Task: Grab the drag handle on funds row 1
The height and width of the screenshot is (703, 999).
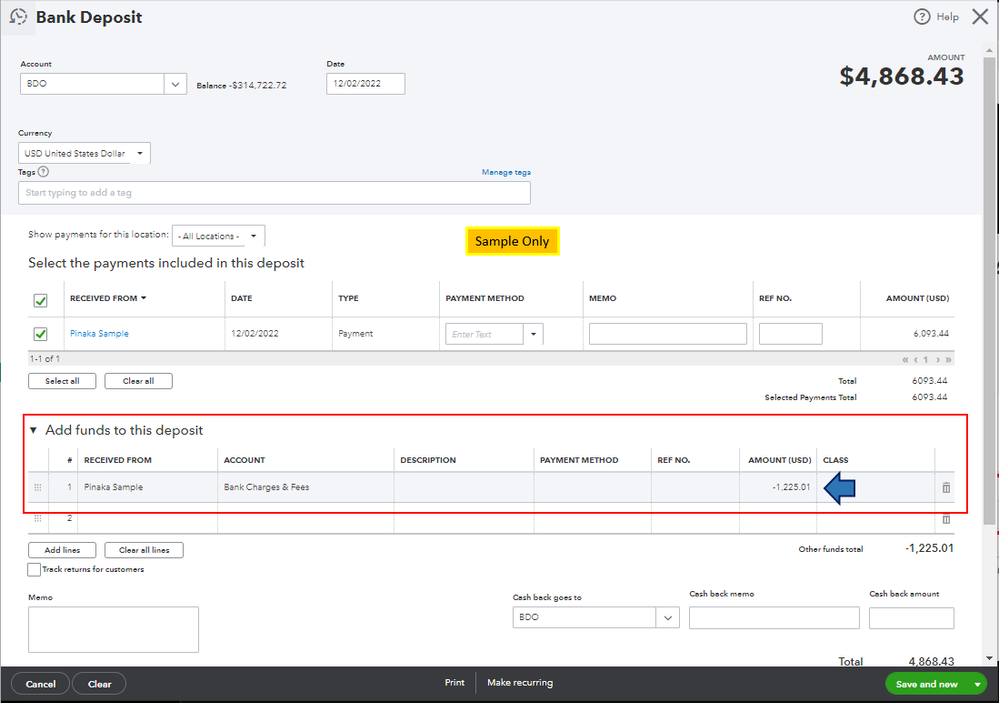Action: click(37, 487)
